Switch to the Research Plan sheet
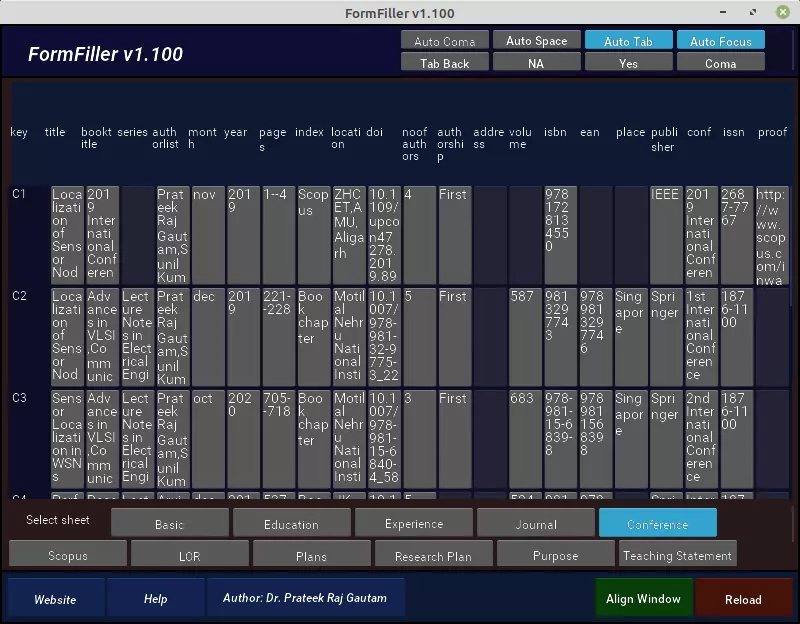 pyautogui.click(x=433, y=554)
